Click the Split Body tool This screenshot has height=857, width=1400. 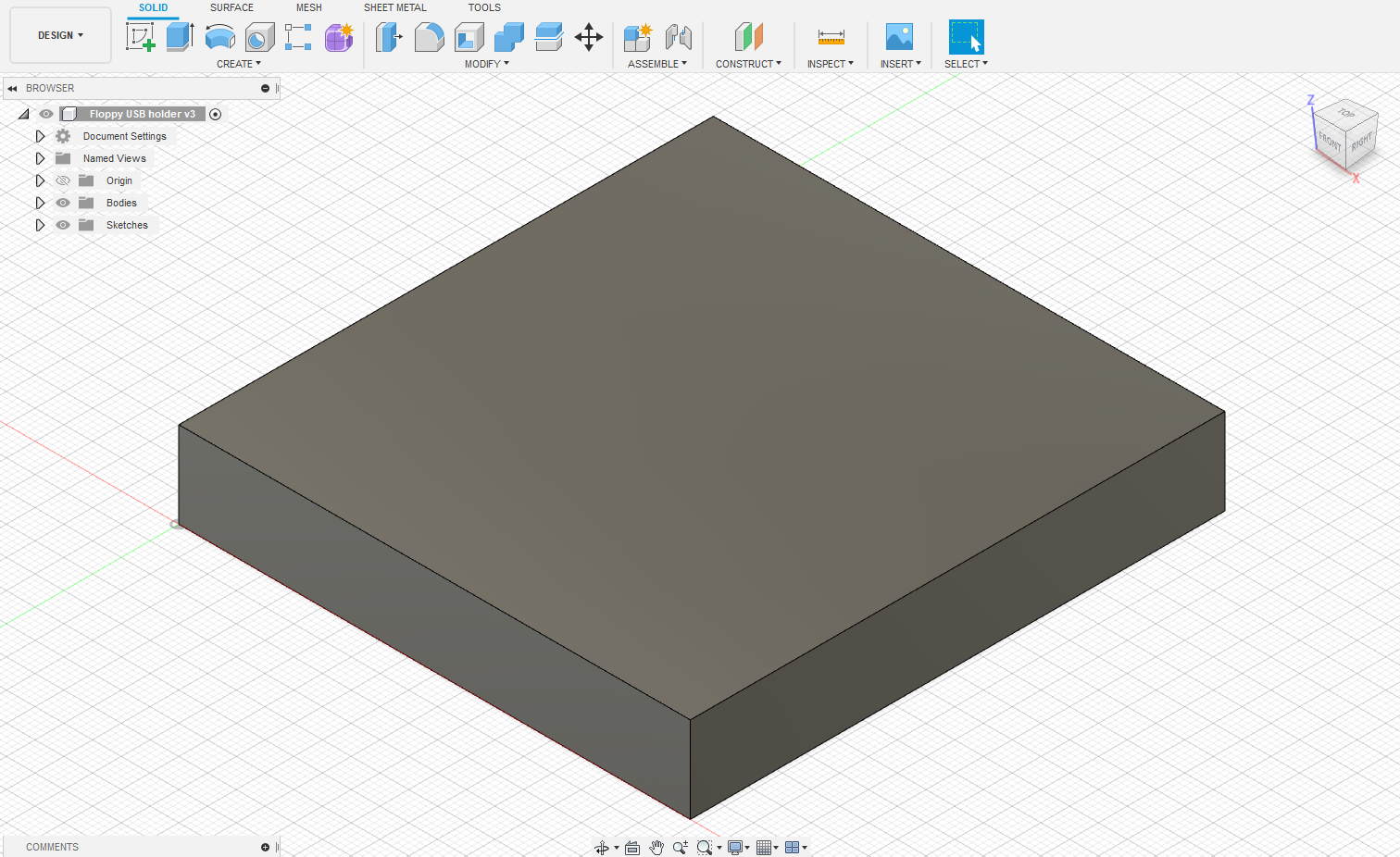pyautogui.click(x=549, y=37)
